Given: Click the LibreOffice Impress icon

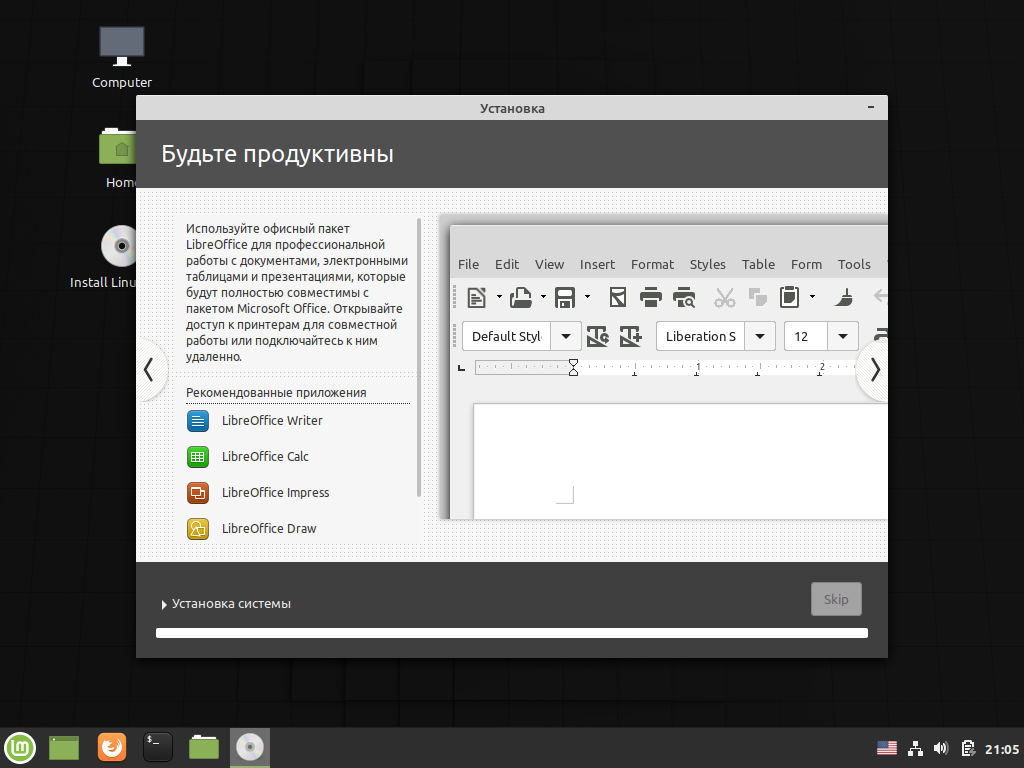Looking at the screenshot, I should point(198,492).
